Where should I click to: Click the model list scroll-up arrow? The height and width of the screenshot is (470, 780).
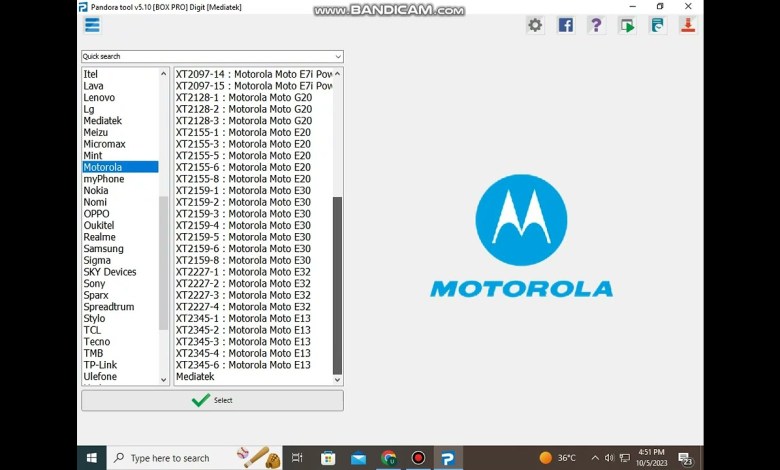pyautogui.click(x=337, y=74)
